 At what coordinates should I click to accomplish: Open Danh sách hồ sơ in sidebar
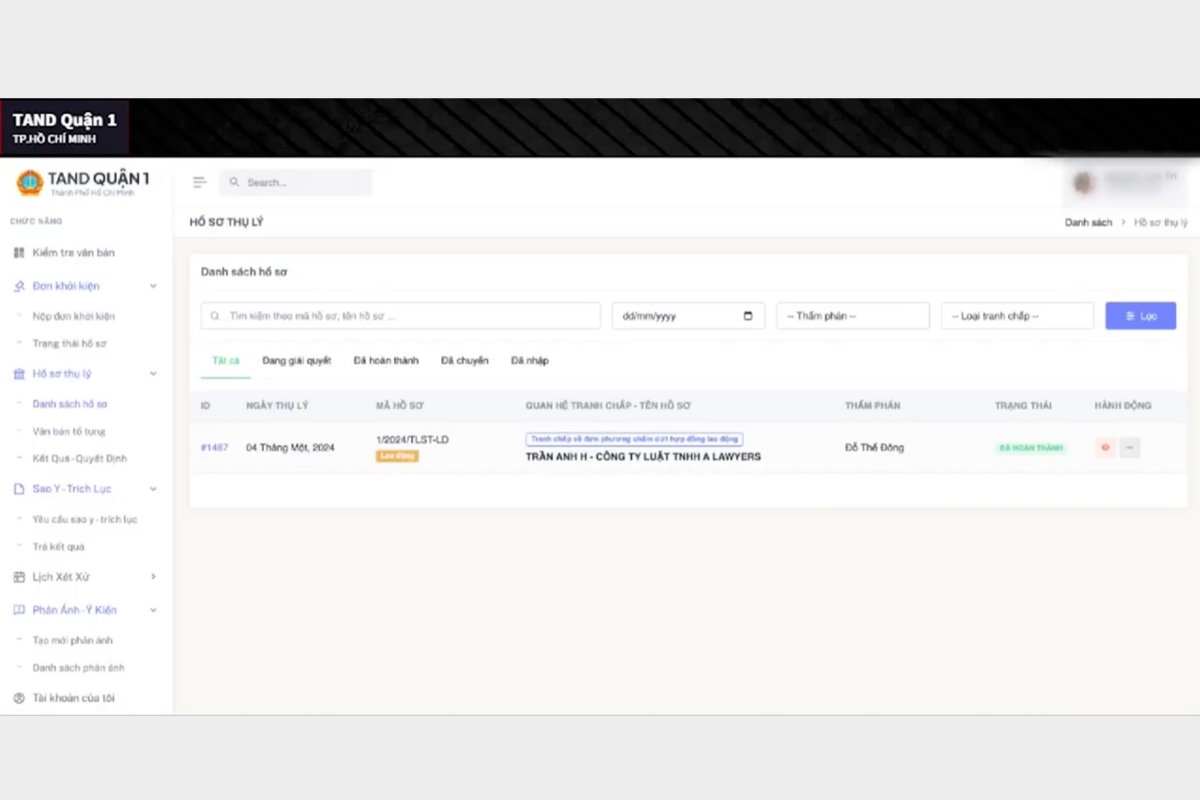tap(70, 404)
